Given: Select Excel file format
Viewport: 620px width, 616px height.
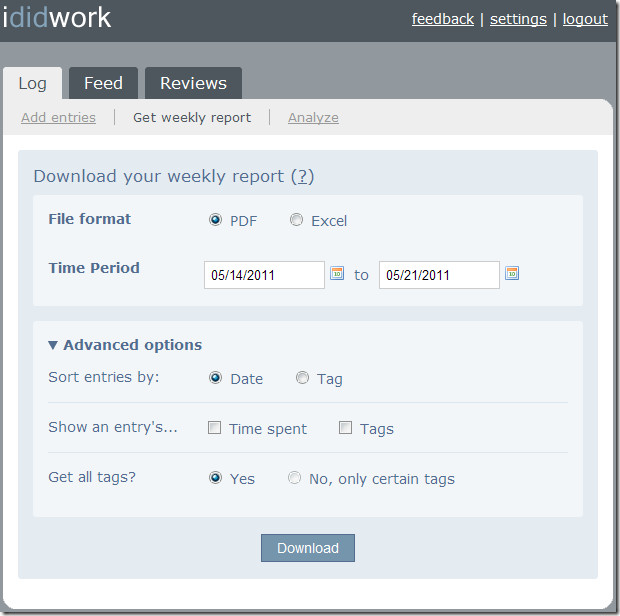Looking at the screenshot, I should point(297,219).
